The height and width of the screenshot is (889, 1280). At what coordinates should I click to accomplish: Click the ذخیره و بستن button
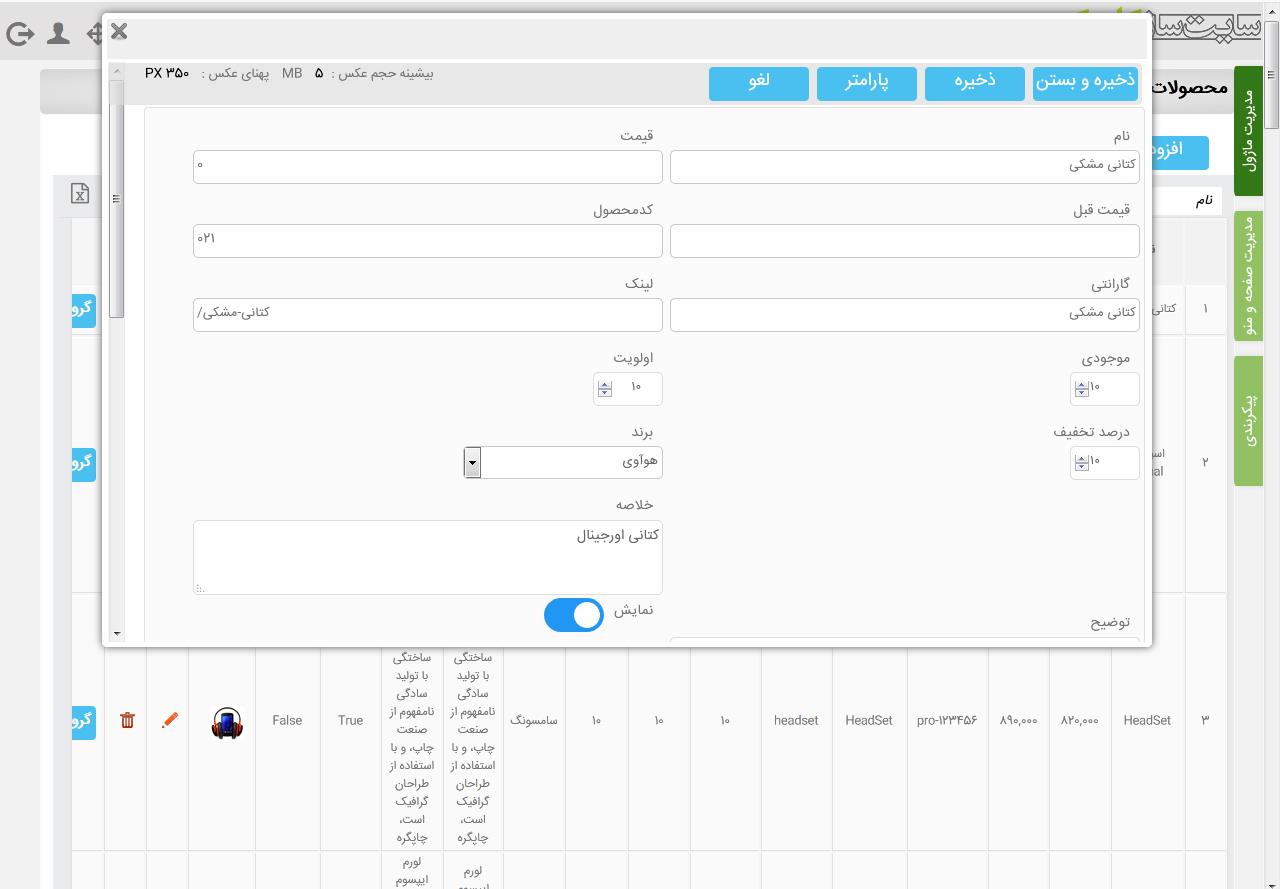[1085, 83]
